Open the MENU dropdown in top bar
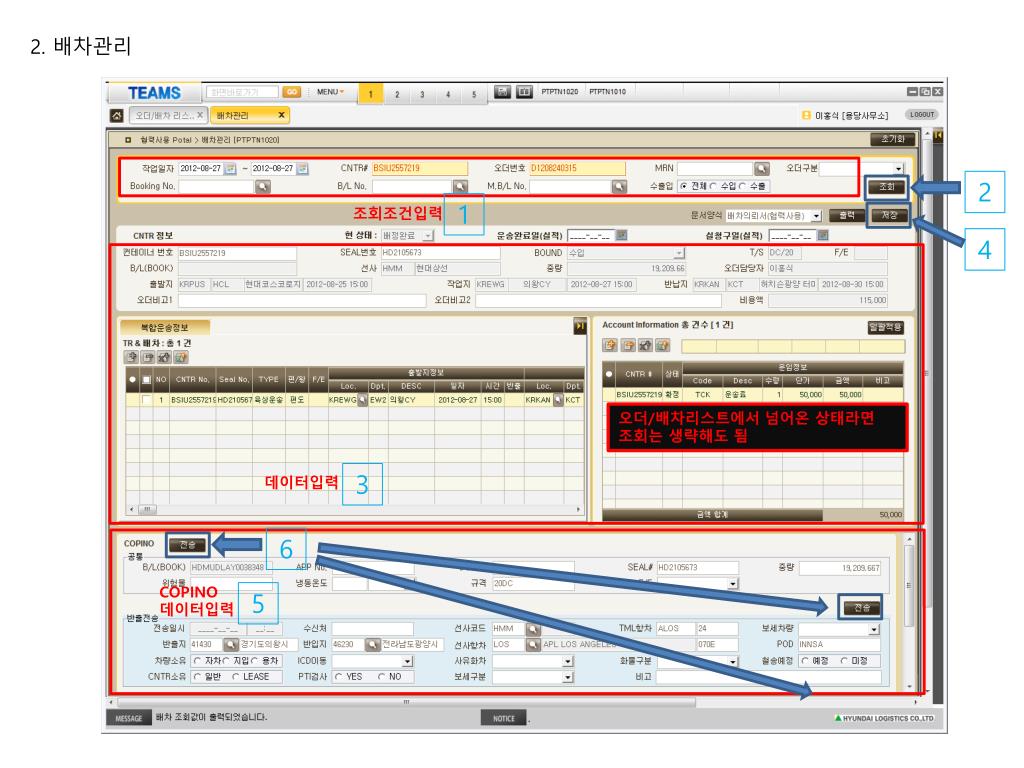 coord(330,92)
